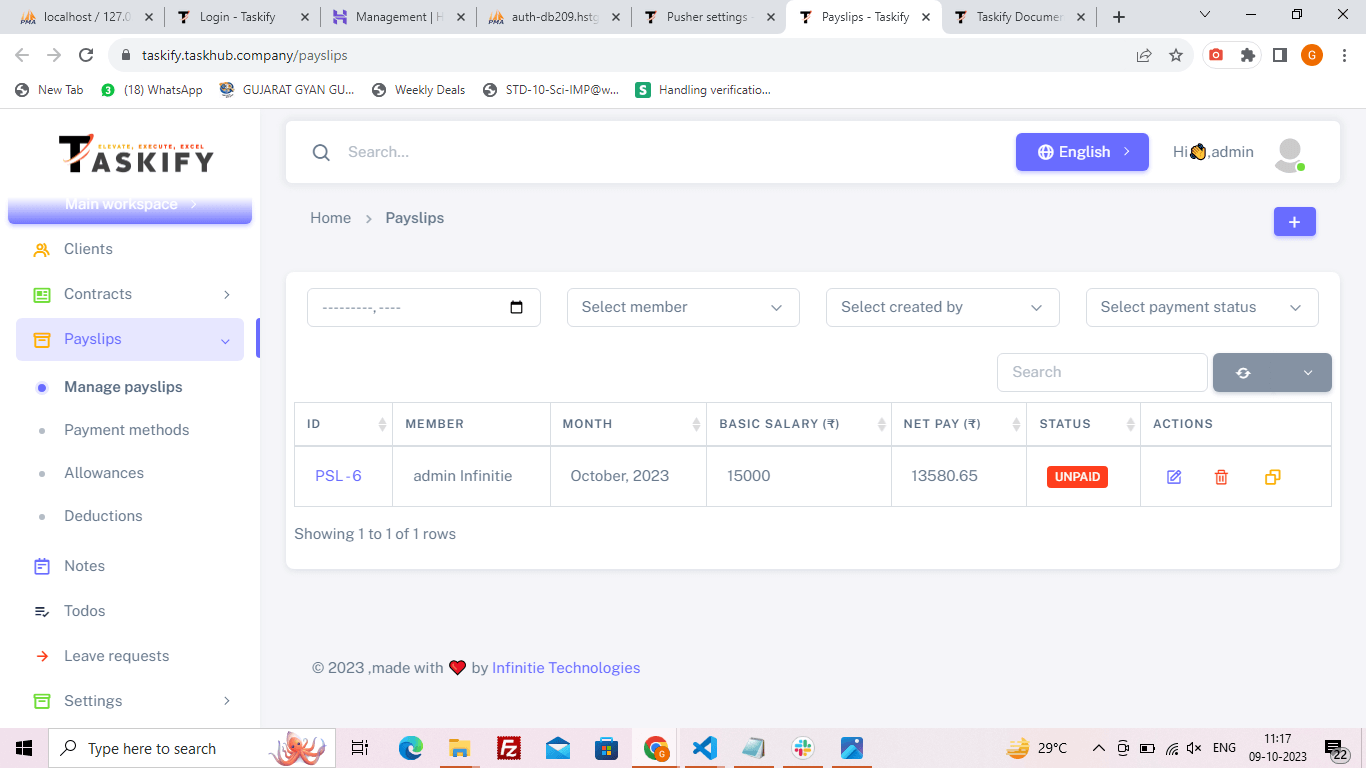Click the yellow duplicate payslip icon

pyautogui.click(x=1272, y=477)
